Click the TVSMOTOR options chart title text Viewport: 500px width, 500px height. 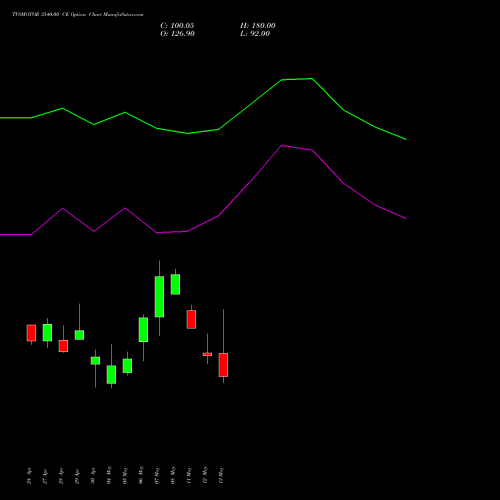pyautogui.click(x=78, y=15)
